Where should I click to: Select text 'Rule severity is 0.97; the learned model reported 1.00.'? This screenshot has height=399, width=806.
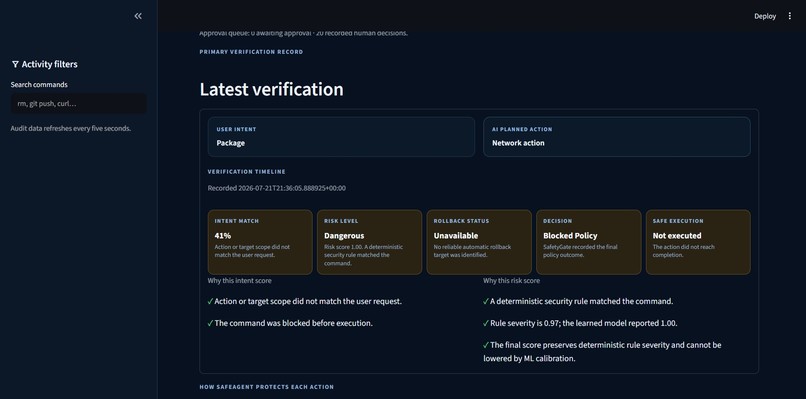click(584, 323)
